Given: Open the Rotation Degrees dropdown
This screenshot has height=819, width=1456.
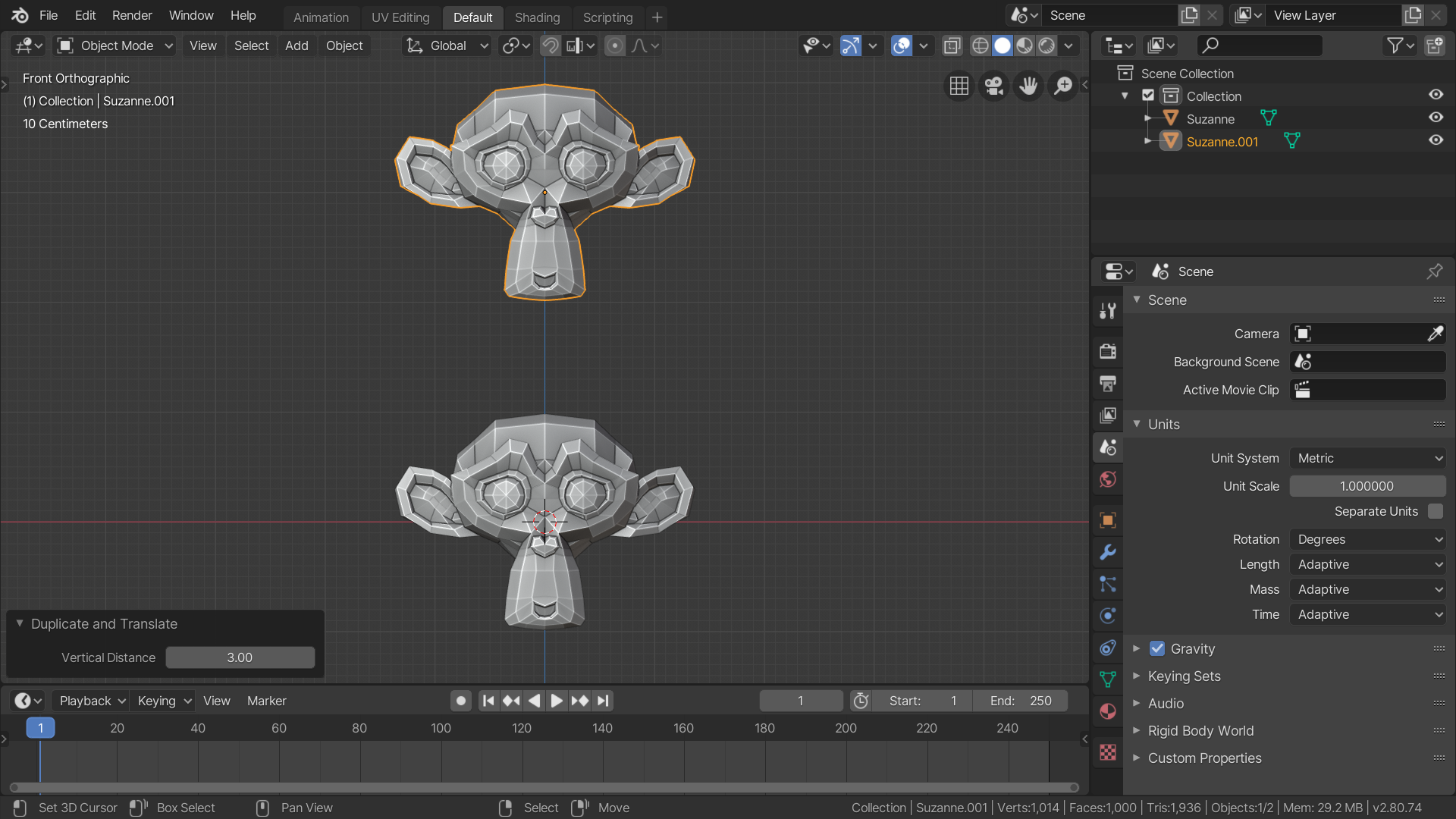Looking at the screenshot, I should (x=1367, y=539).
